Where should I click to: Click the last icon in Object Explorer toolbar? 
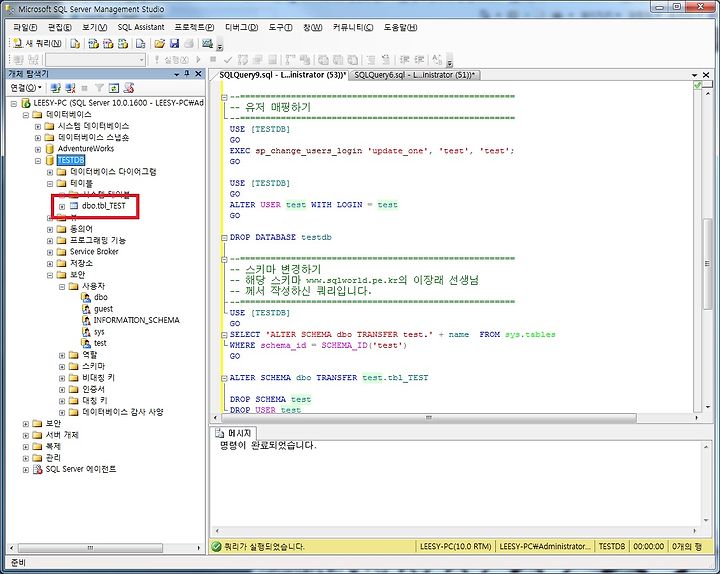[129, 88]
